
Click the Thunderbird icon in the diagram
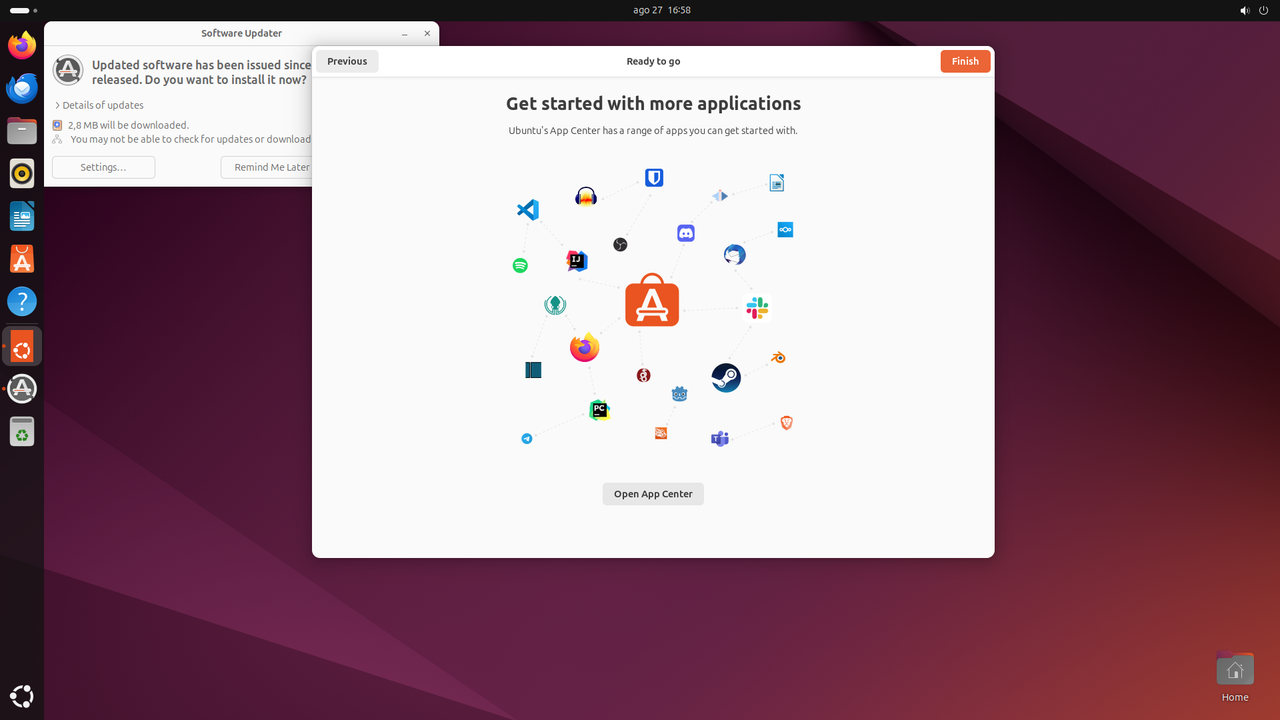[x=734, y=255]
